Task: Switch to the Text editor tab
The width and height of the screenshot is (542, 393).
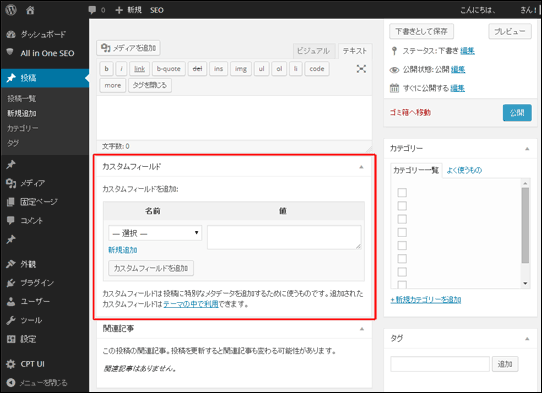Action: coord(355,51)
